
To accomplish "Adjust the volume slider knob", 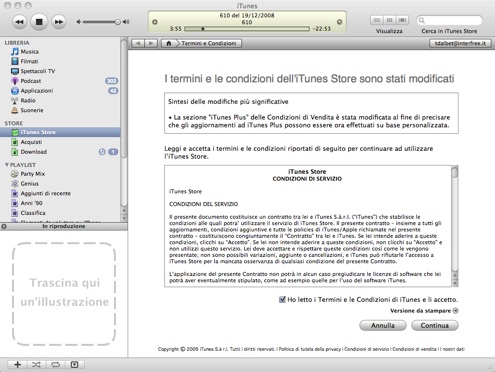I will click(x=118, y=22).
